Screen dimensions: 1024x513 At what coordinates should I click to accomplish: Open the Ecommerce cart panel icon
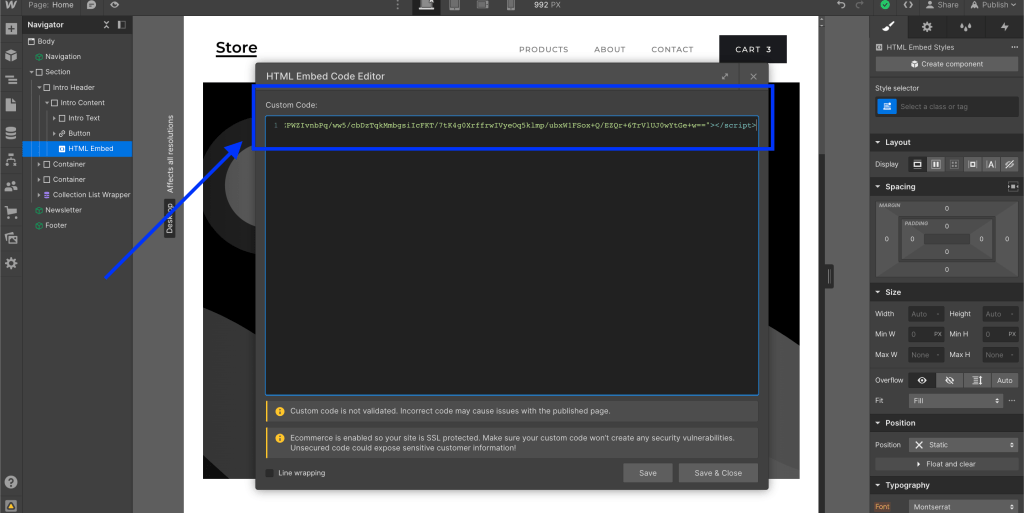coord(11,212)
